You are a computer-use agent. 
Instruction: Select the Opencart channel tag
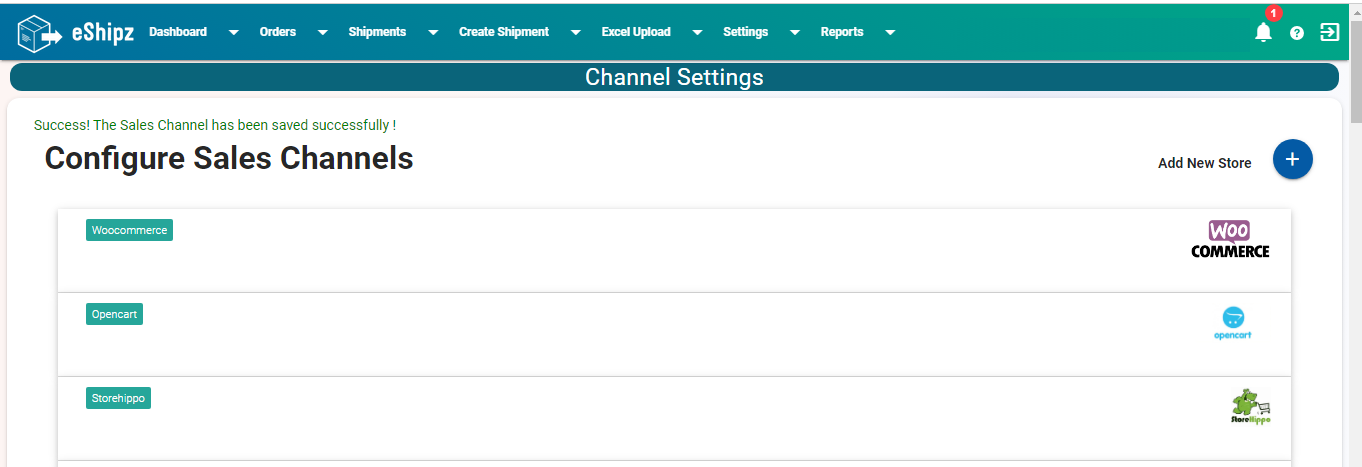114,314
